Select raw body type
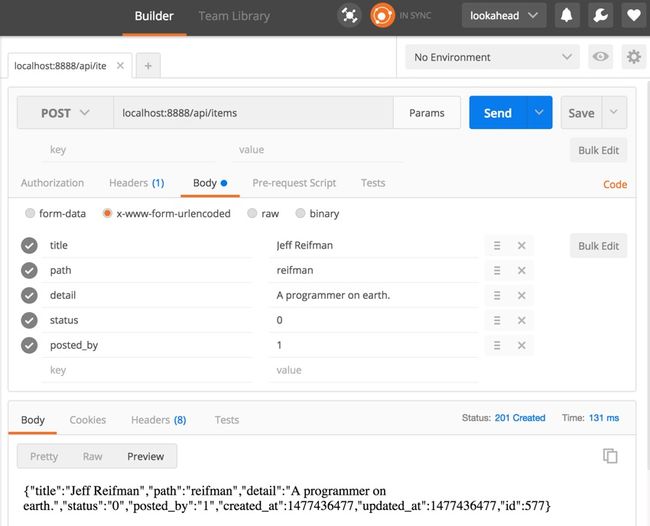This screenshot has height=526, width=650. point(252,213)
